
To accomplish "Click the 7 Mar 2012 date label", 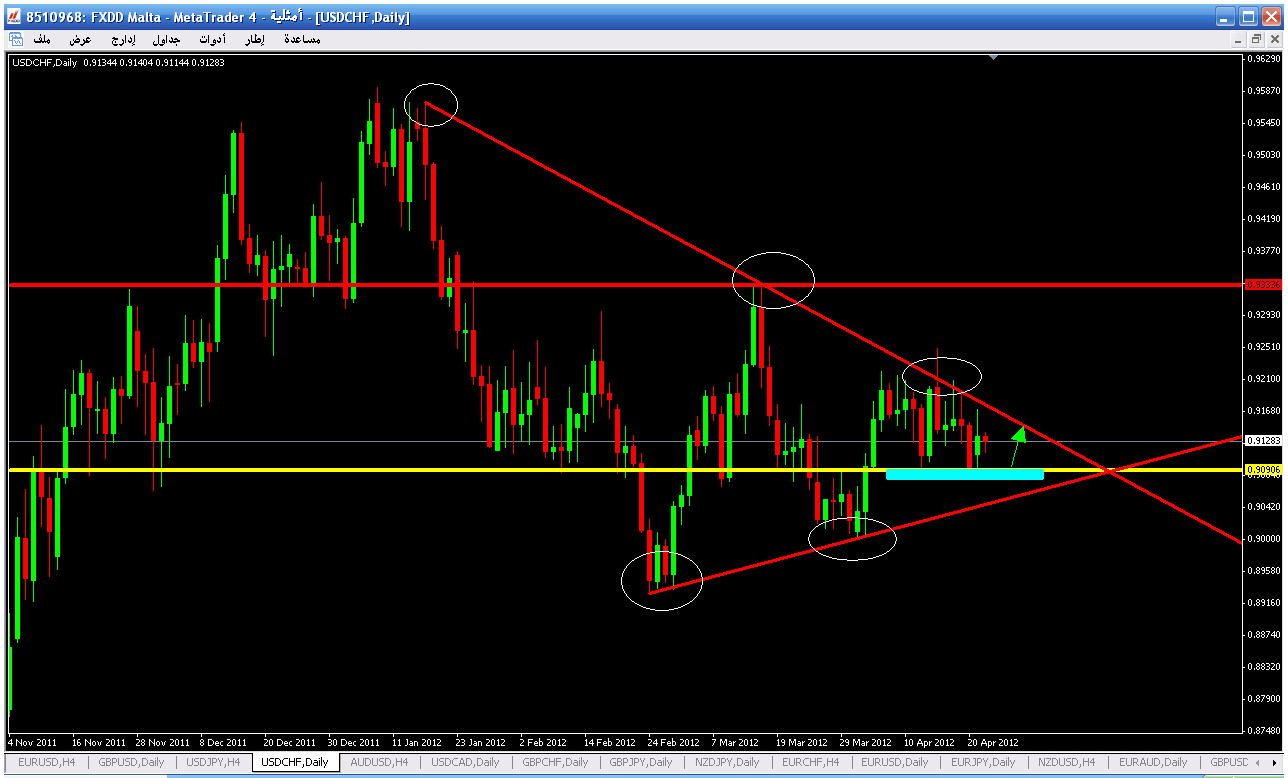I will [735, 743].
